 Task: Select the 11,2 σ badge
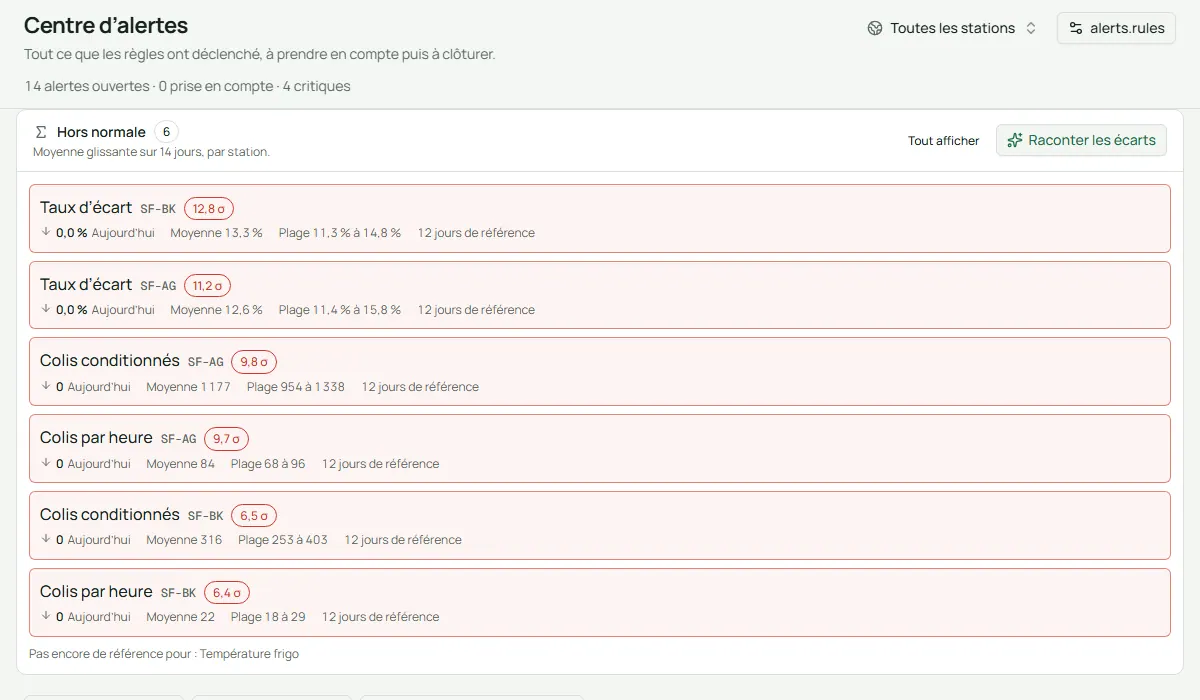207,285
